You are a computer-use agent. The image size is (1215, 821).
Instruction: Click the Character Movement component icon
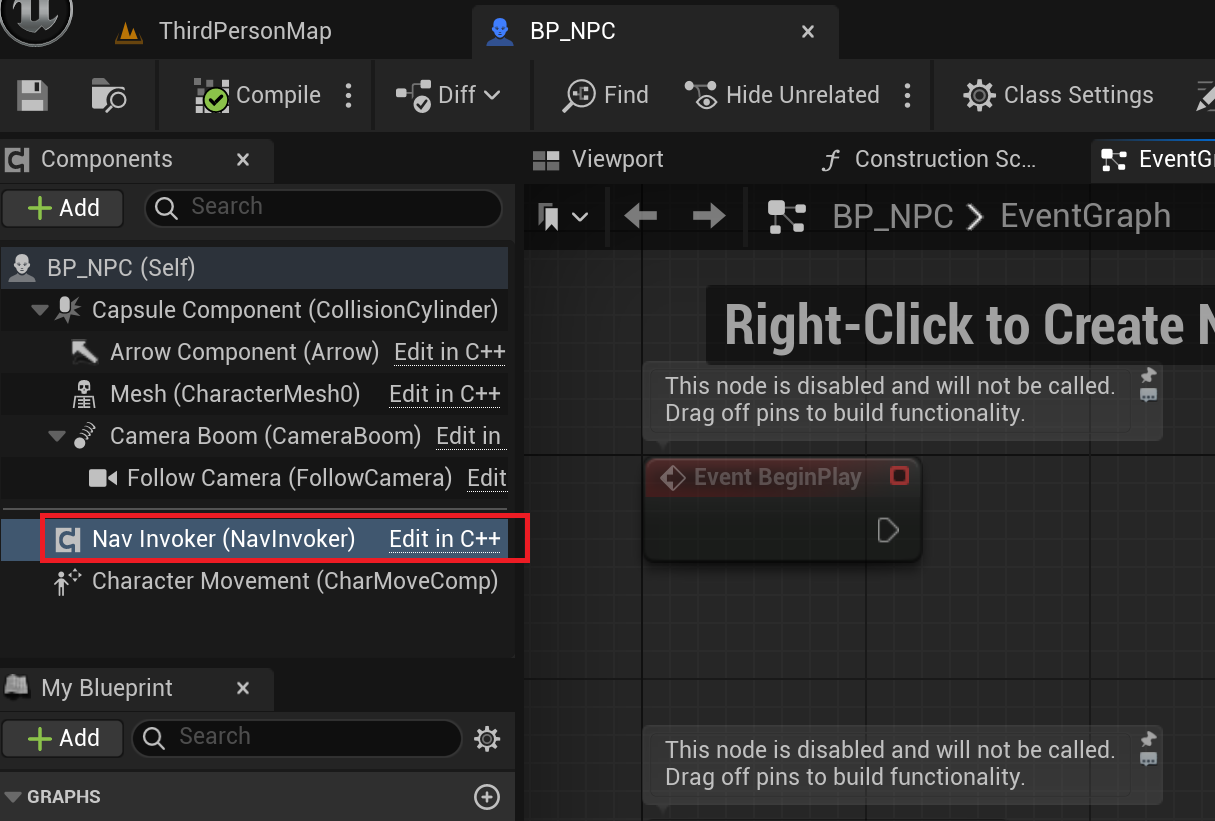67,581
